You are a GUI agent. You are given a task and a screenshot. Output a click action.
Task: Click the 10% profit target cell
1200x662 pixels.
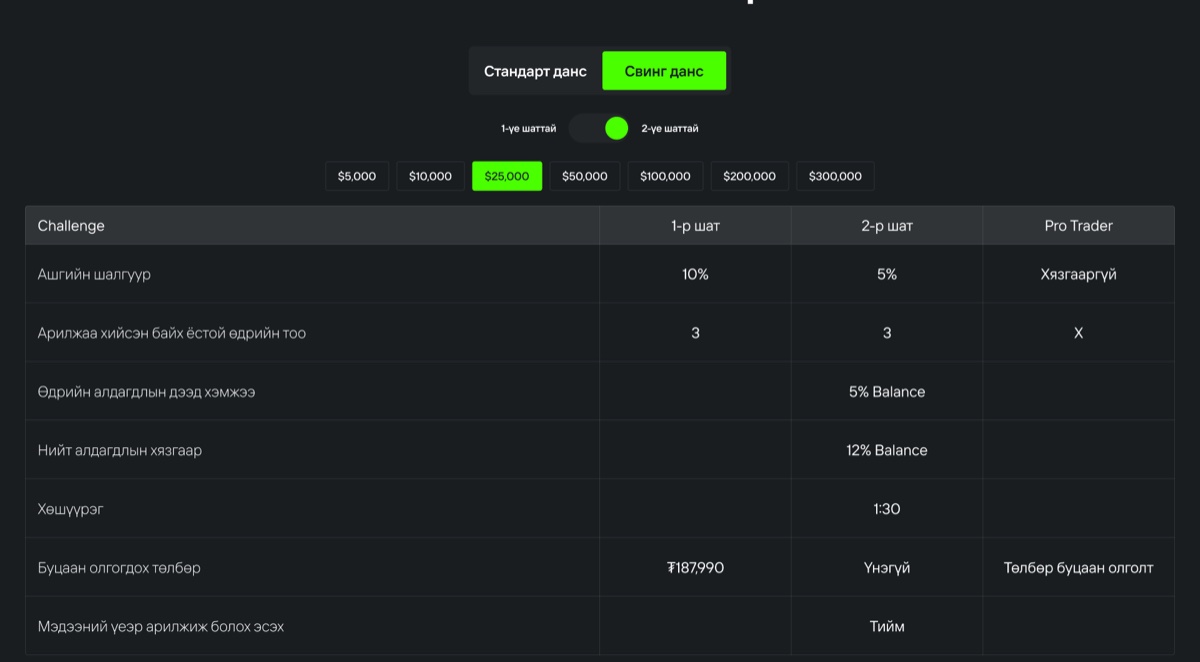695,274
